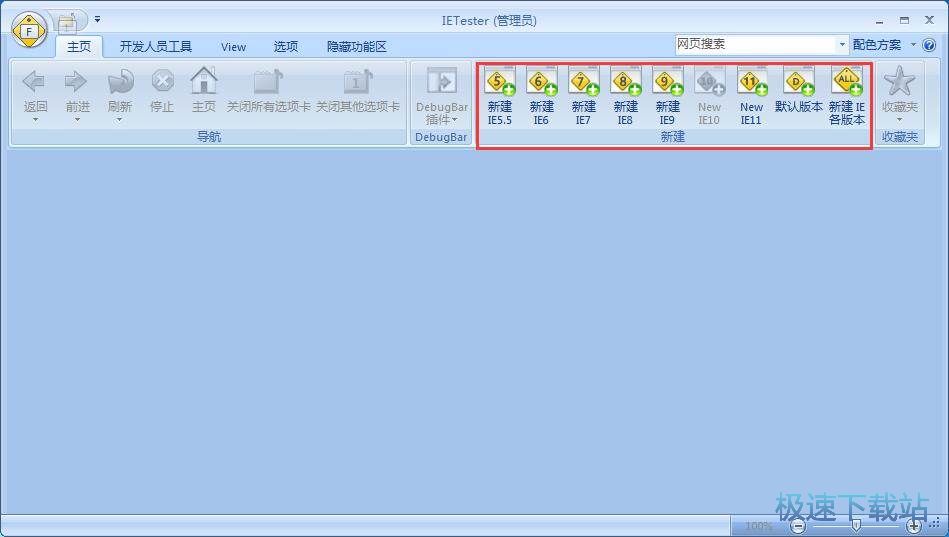Click the zoom slider handle
The image size is (949, 537).
856,526
